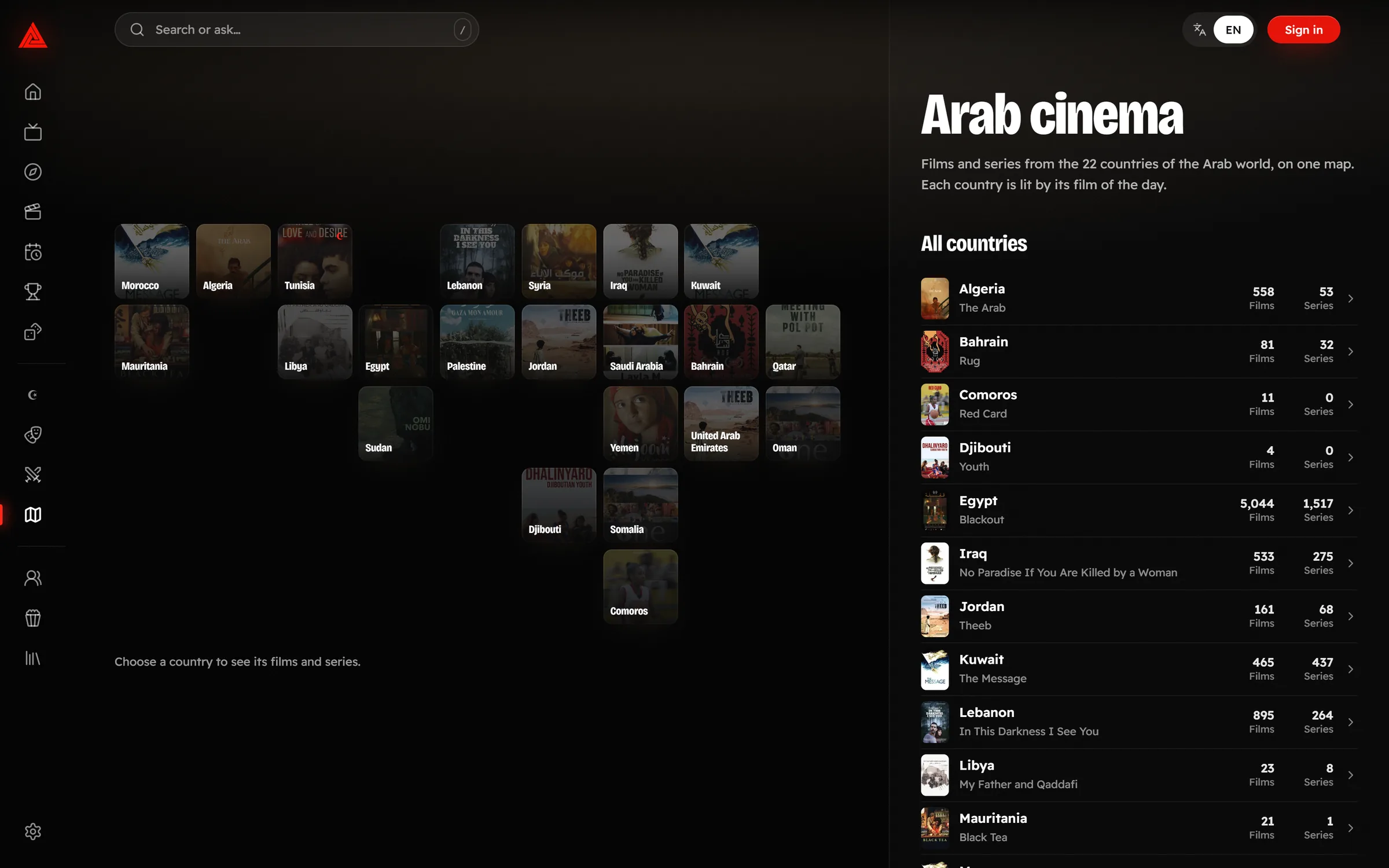Open the TV series sidebar icon
Viewport: 1389px width, 868px height.
click(33, 132)
